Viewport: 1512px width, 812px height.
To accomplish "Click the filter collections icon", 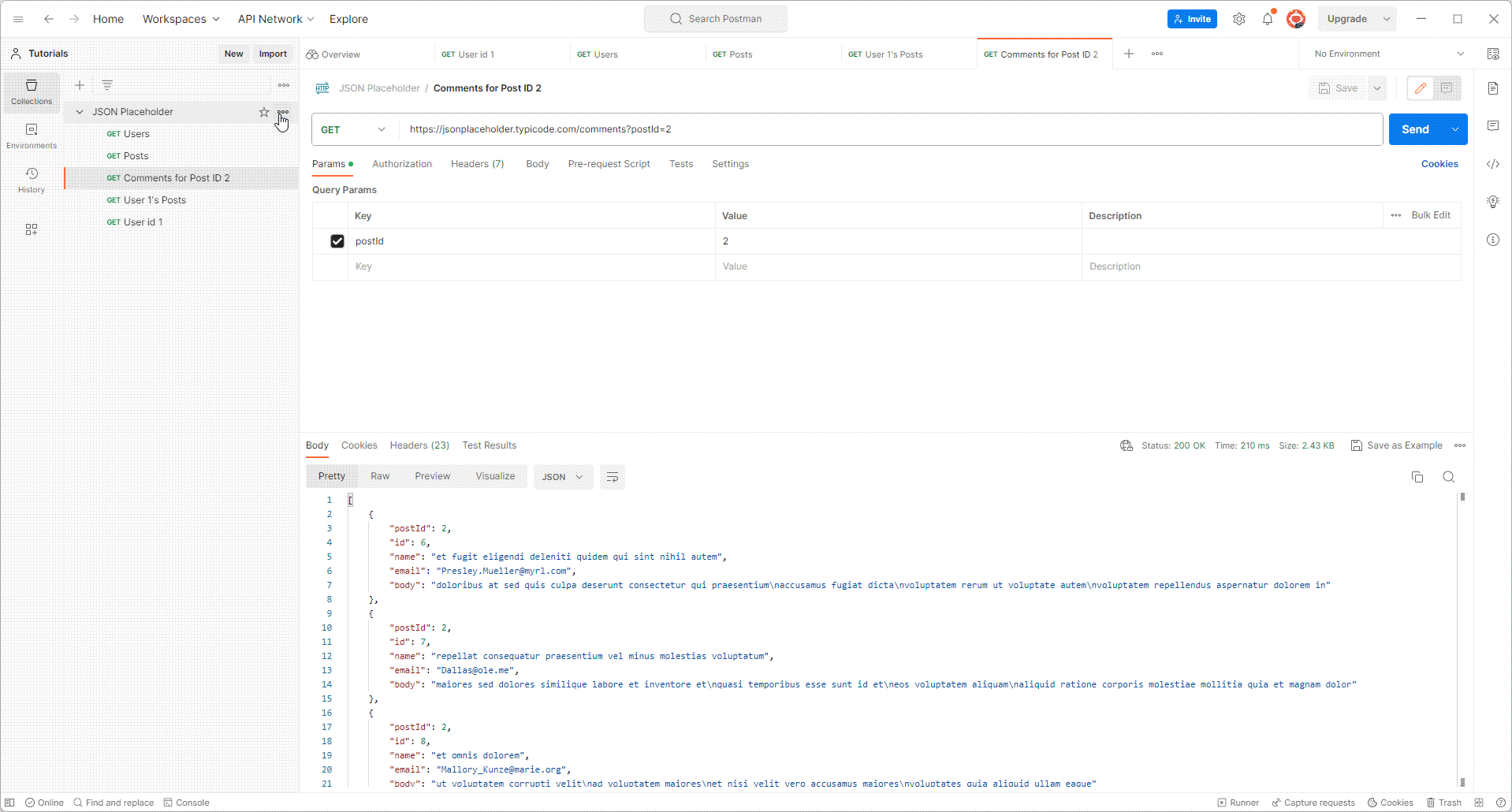I will tap(107, 85).
